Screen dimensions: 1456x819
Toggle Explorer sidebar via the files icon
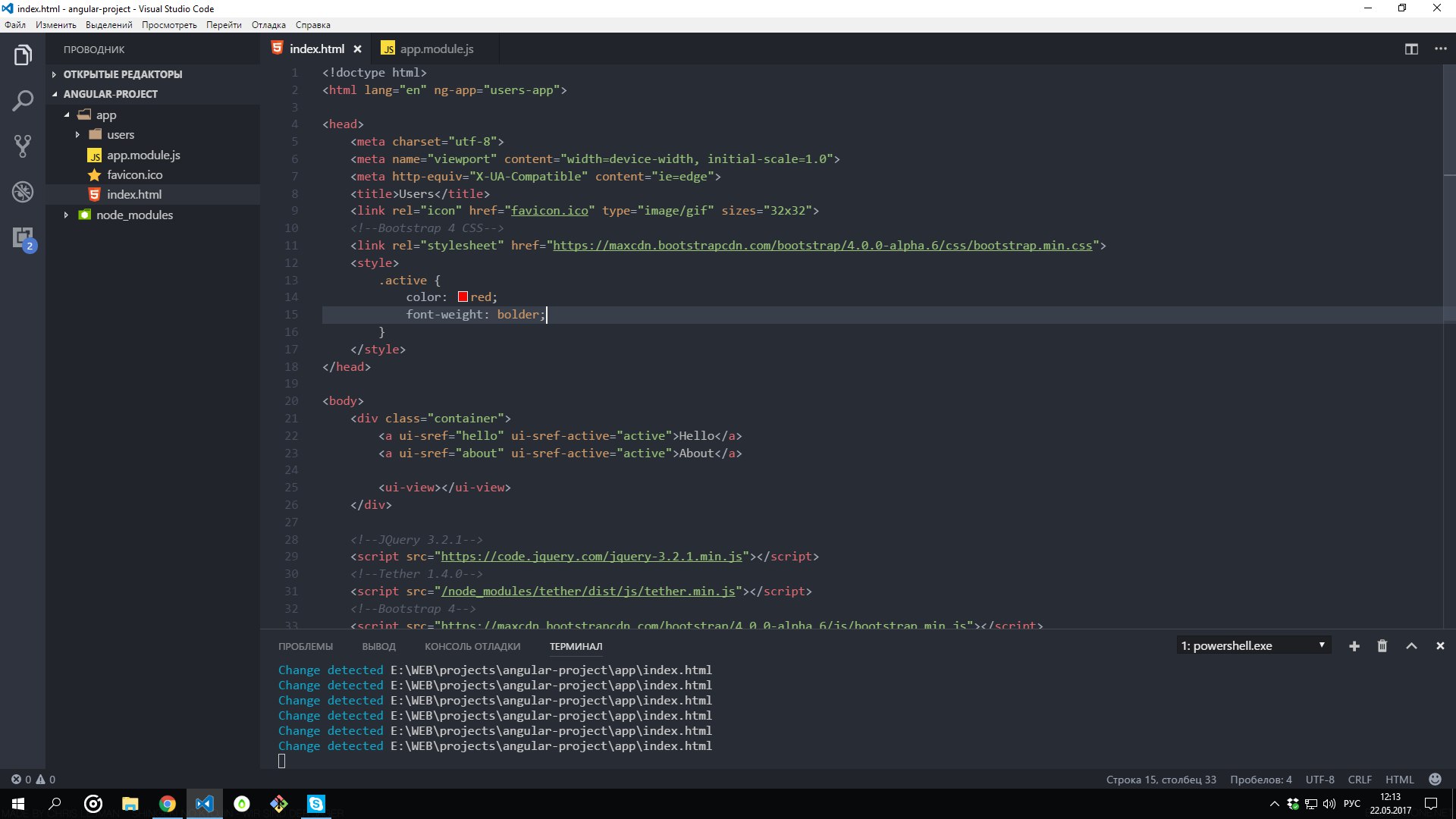[x=23, y=55]
